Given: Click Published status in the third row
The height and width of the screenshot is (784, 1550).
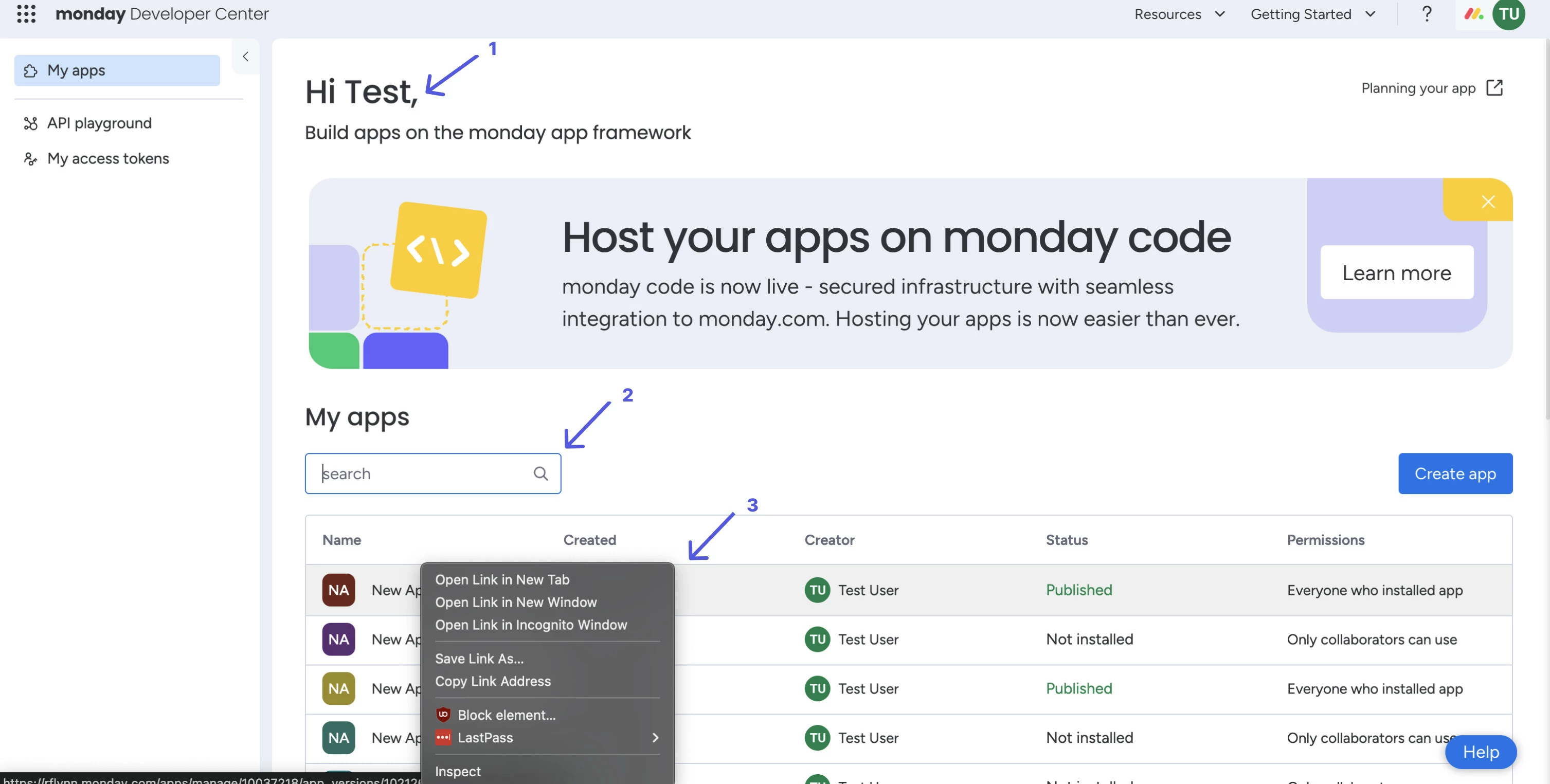Looking at the screenshot, I should 1078,688.
